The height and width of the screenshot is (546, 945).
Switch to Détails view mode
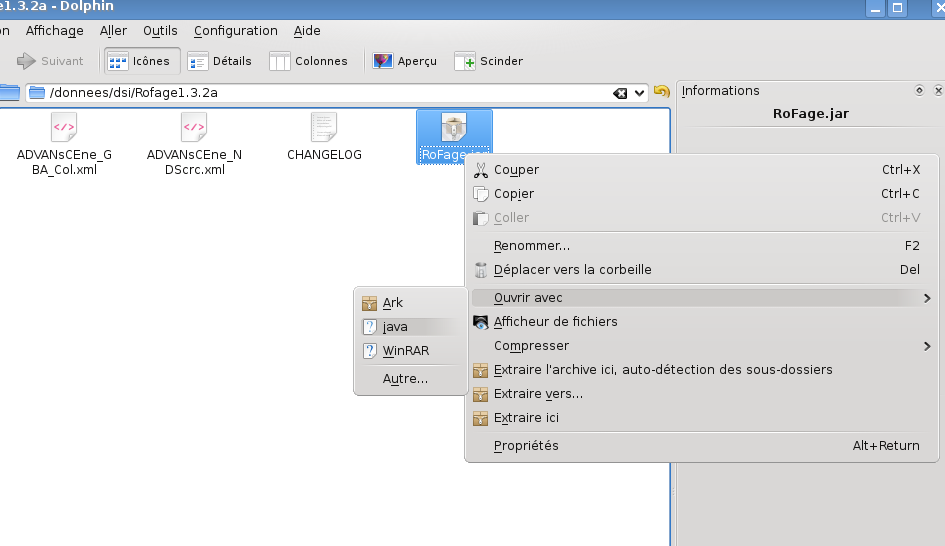220,61
